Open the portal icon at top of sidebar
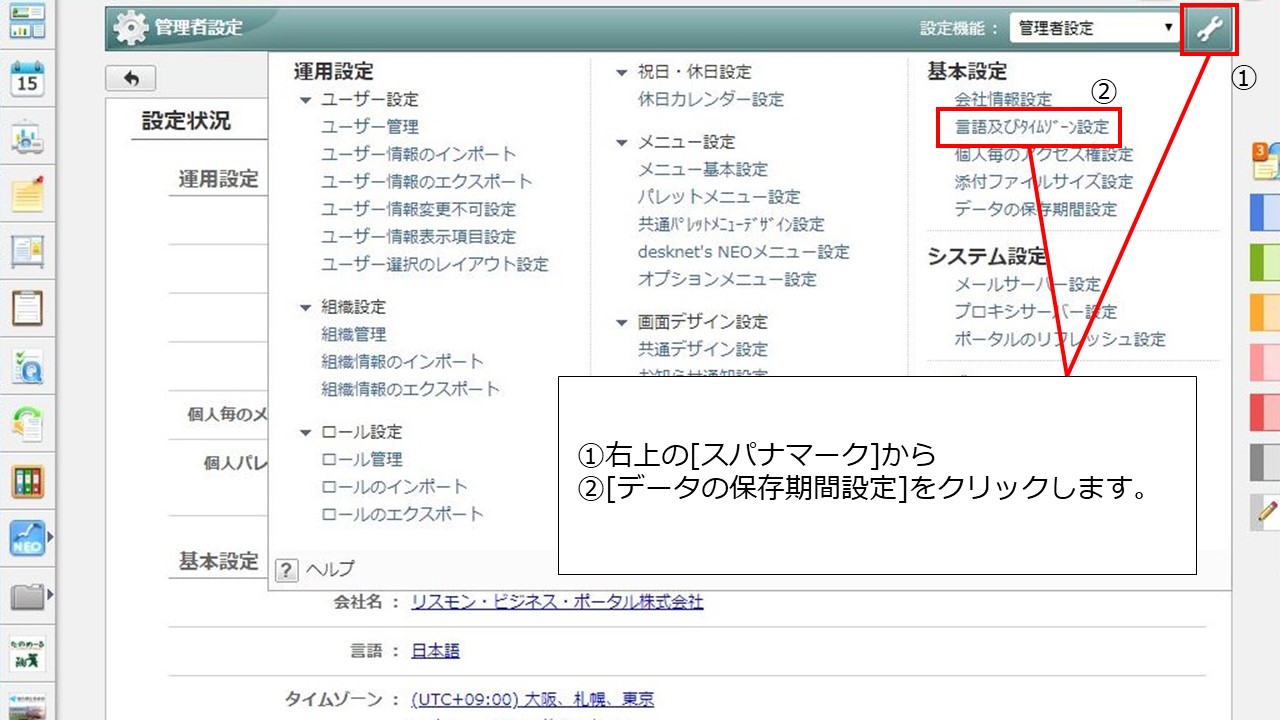The image size is (1280, 720). point(27,21)
